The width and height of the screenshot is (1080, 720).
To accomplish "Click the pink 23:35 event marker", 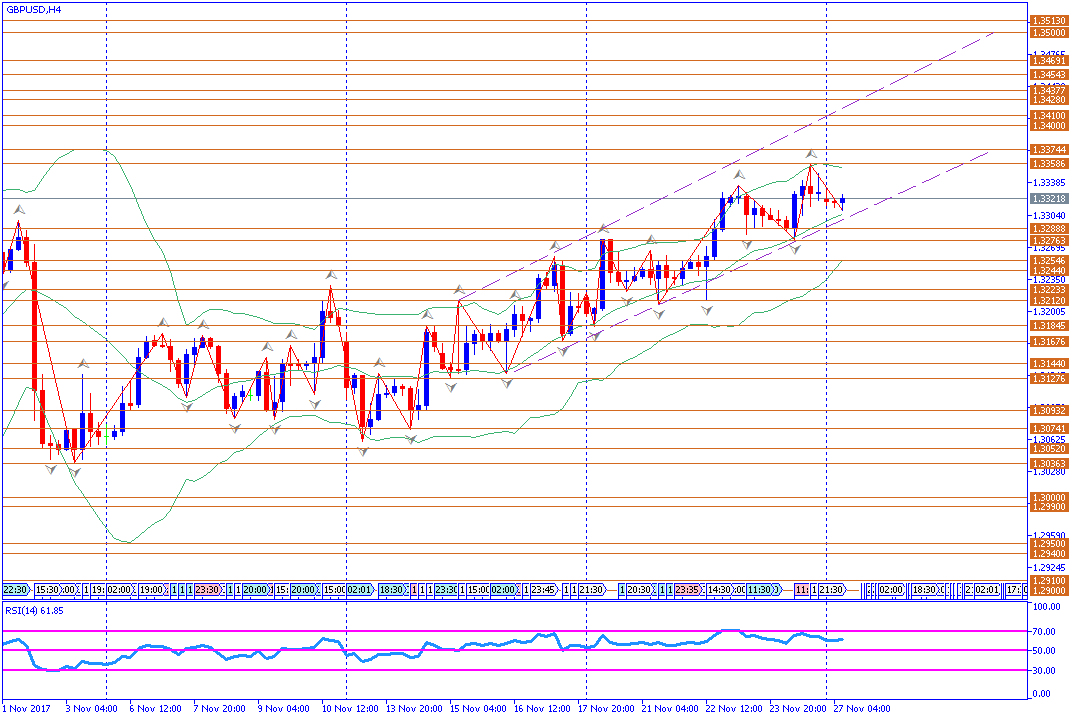I will coord(687,590).
